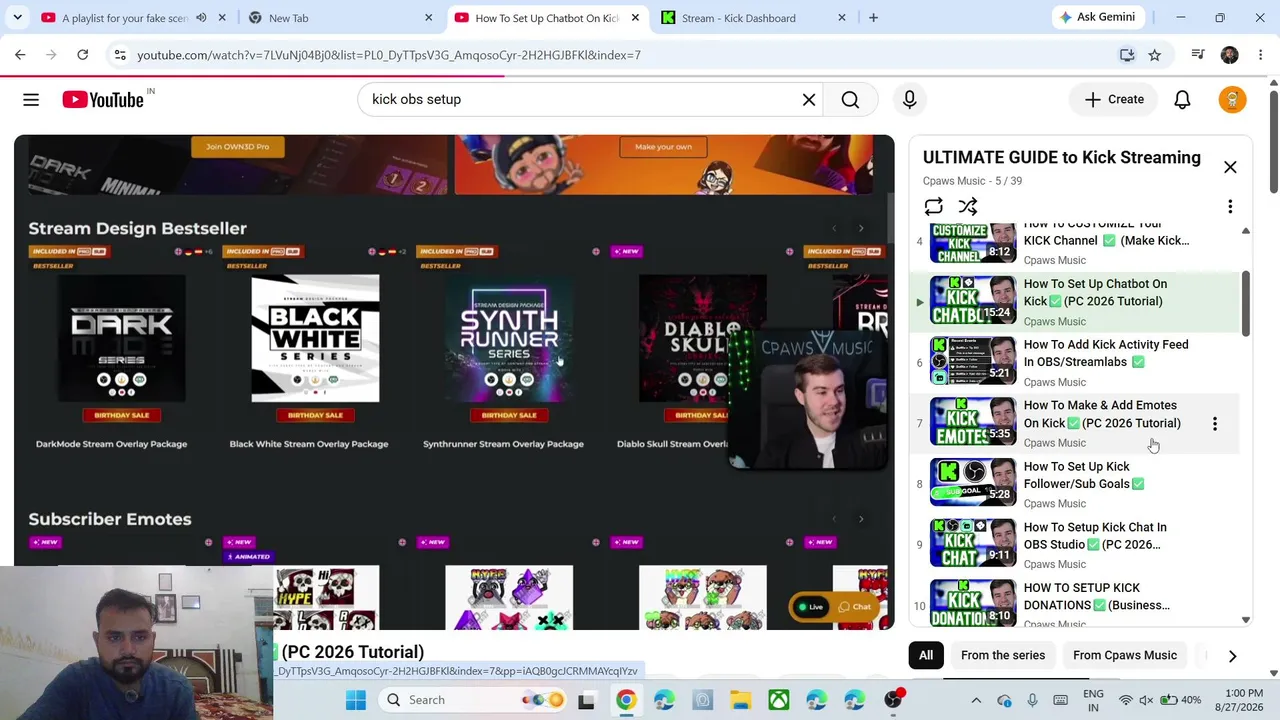This screenshot has width=1280, height=720.
Task: Go to the YouTube home logo
Action: click(x=103, y=99)
